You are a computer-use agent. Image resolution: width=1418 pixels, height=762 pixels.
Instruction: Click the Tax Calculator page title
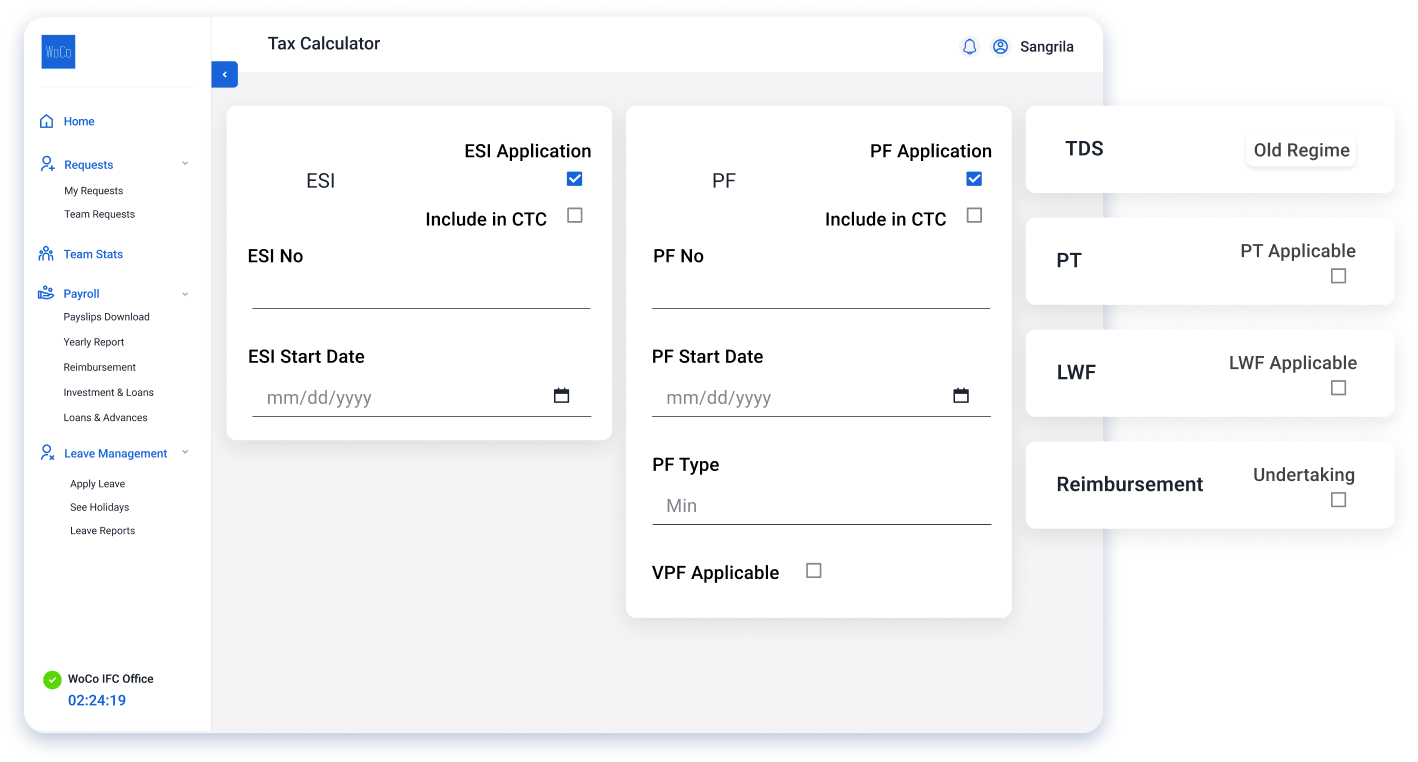[x=324, y=44]
